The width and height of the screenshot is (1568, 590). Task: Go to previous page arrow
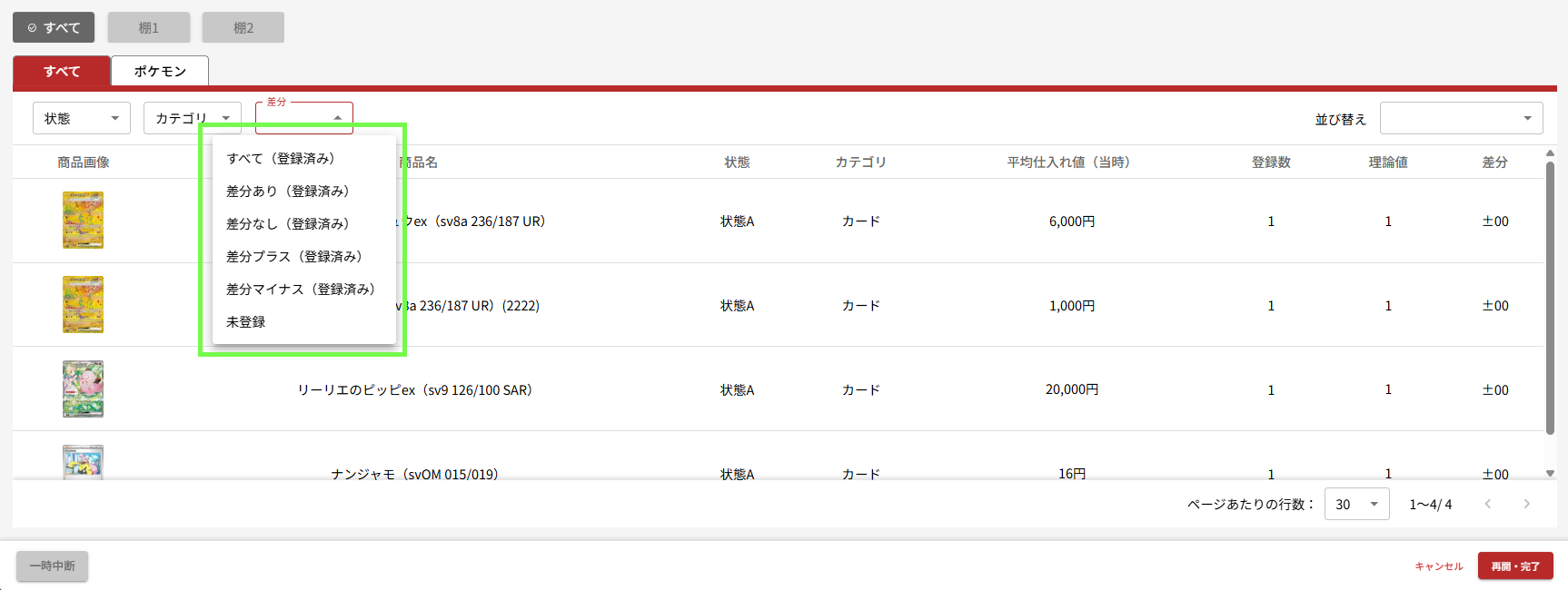[x=1487, y=504]
